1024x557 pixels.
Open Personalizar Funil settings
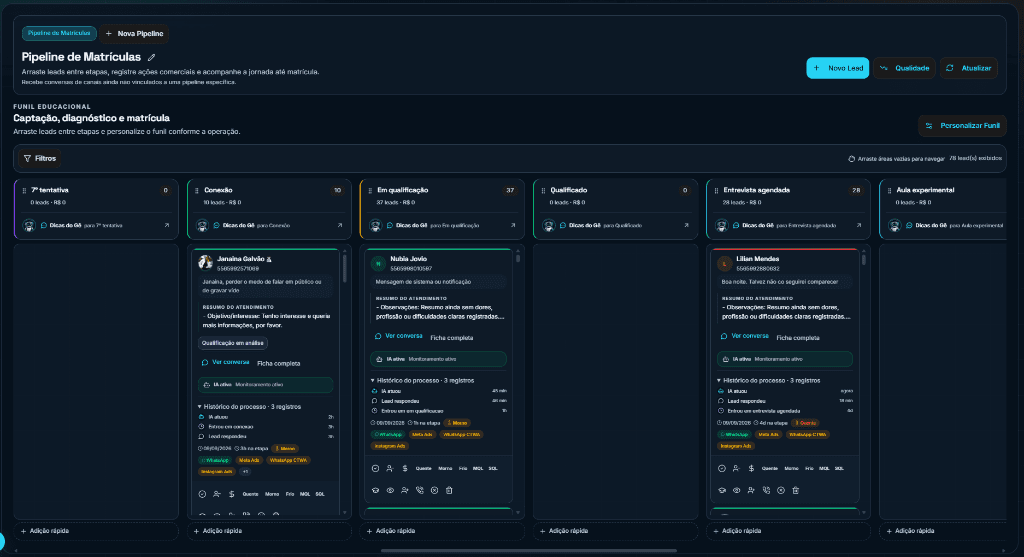click(963, 125)
